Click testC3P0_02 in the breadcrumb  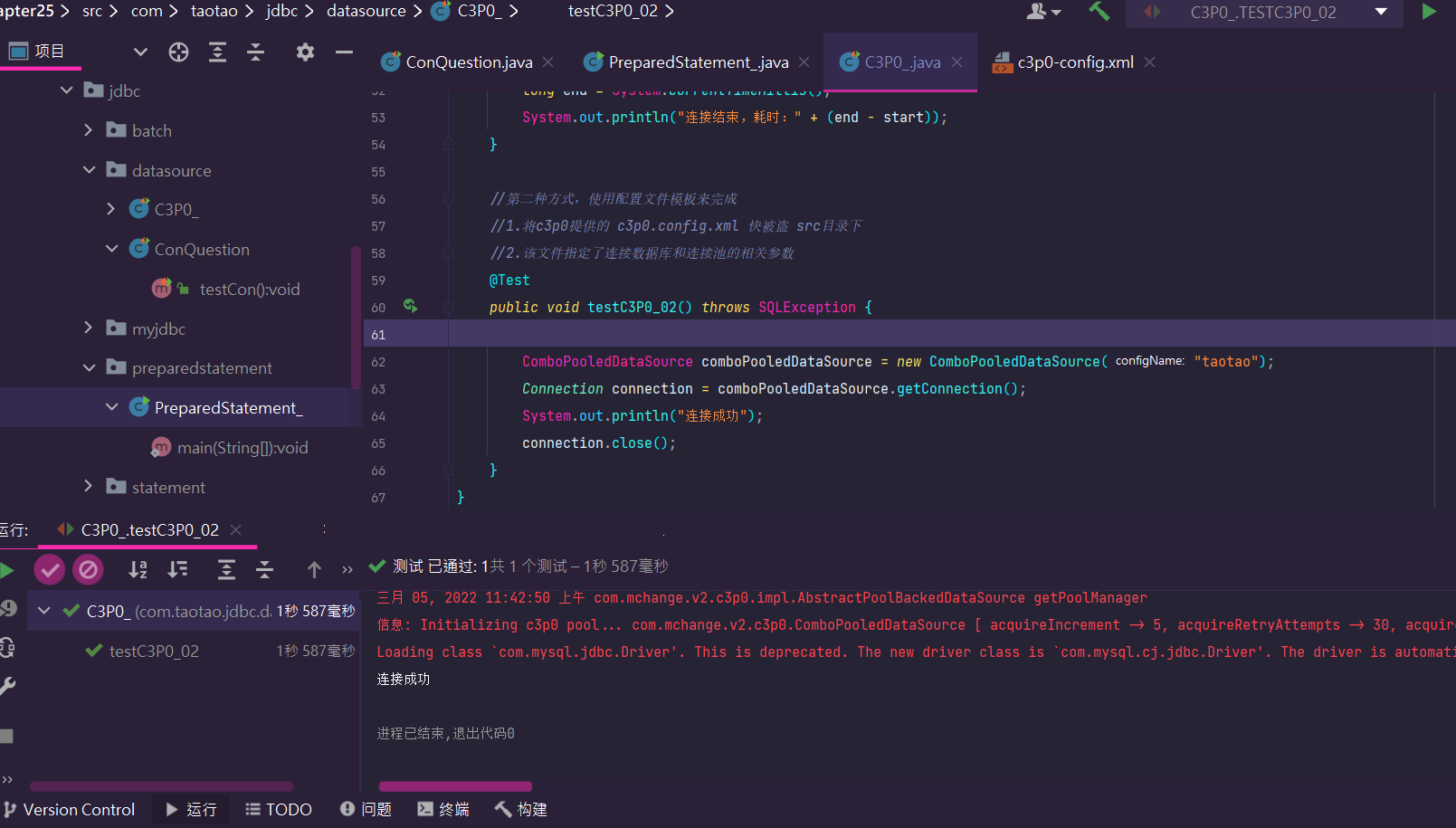click(613, 11)
